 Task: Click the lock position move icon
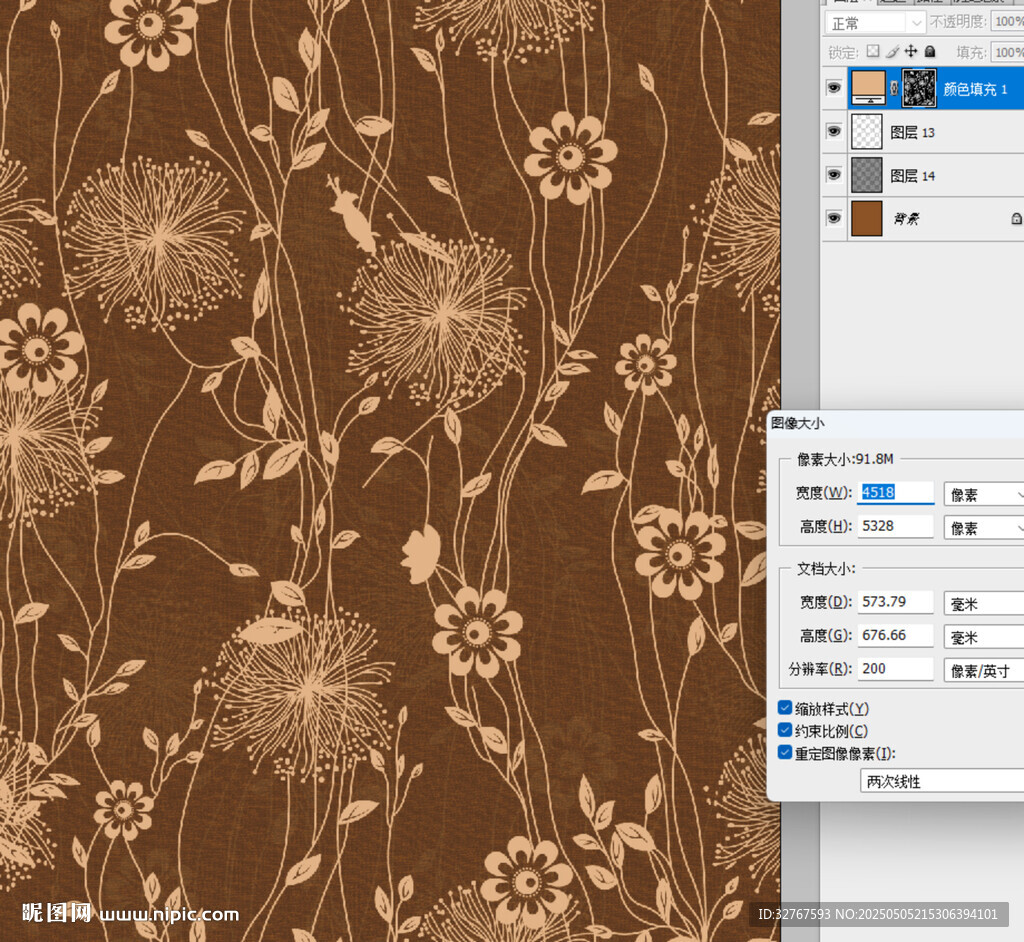click(911, 51)
